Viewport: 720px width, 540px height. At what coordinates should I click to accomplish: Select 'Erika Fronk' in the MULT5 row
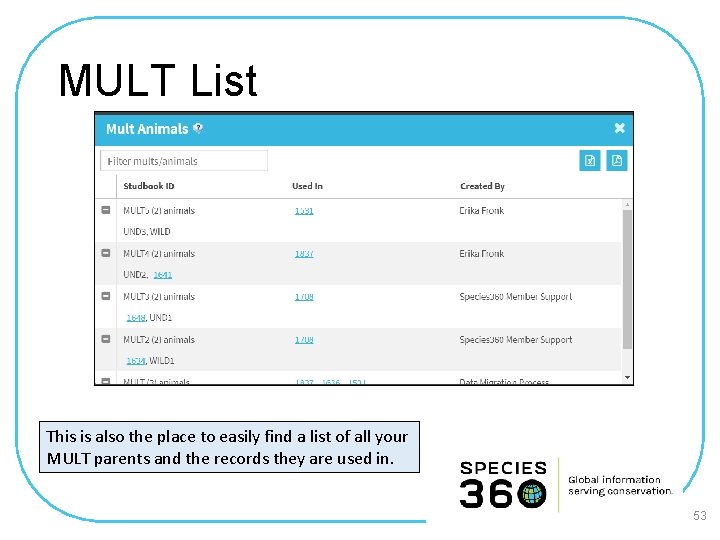point(482,210)
